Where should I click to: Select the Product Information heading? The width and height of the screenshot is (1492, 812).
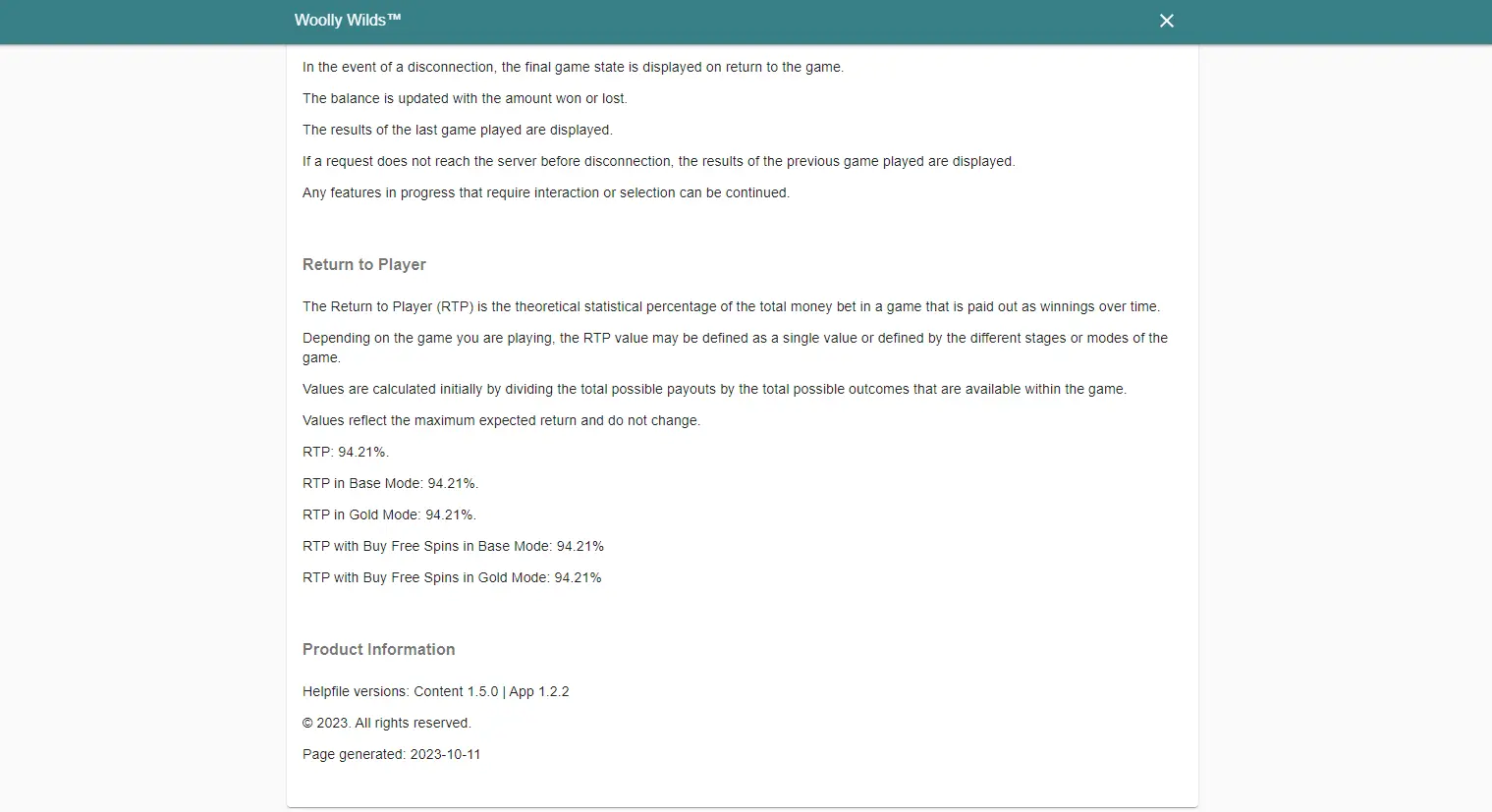pyautogui.click(x=379, y=649)
